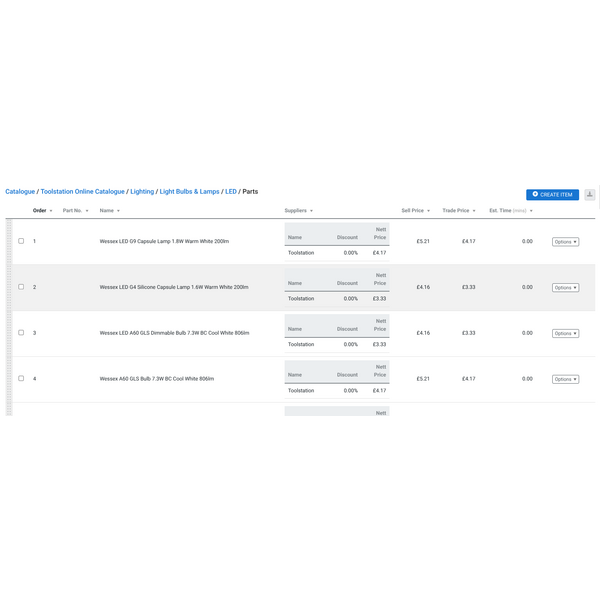The image size is (600, 600).
Task: Click the Create Item button
Action: [552, 194]
